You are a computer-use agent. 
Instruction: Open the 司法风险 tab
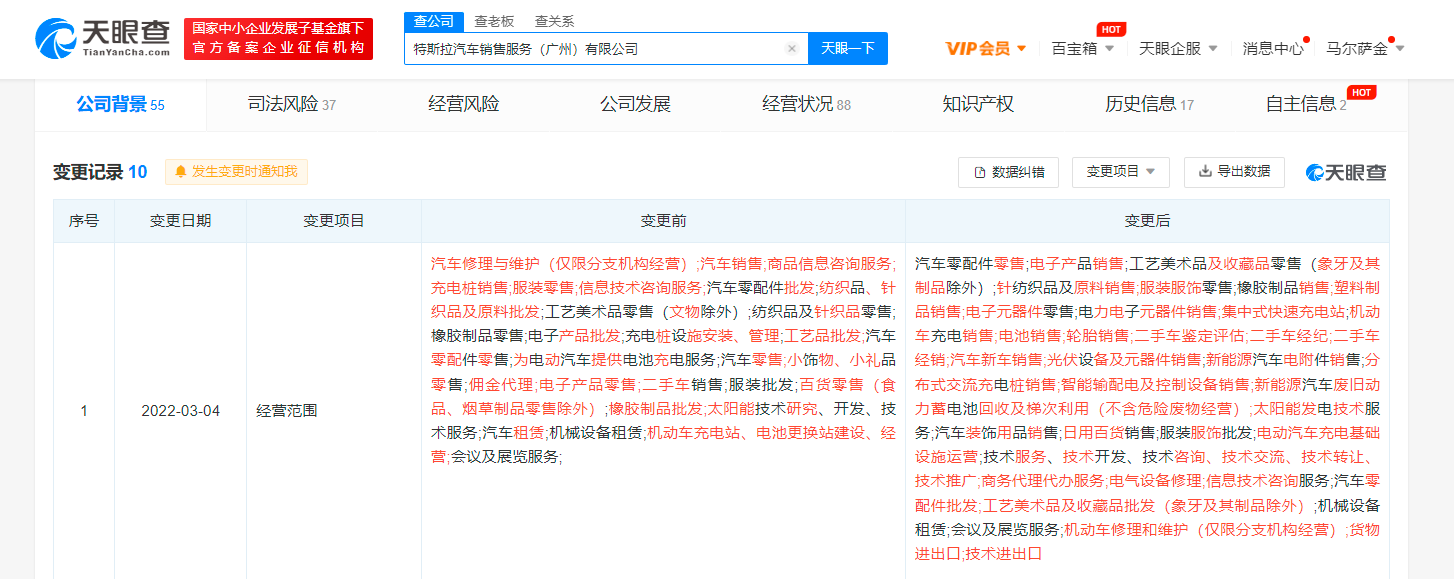[291, 104]
